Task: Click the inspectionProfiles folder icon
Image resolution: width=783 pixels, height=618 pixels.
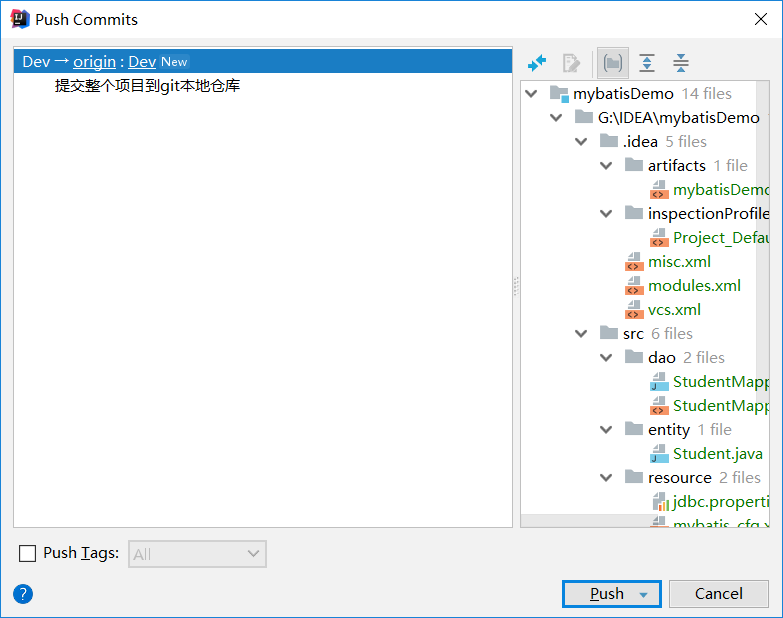Action: pyautogui.click(x=634, y=213)
